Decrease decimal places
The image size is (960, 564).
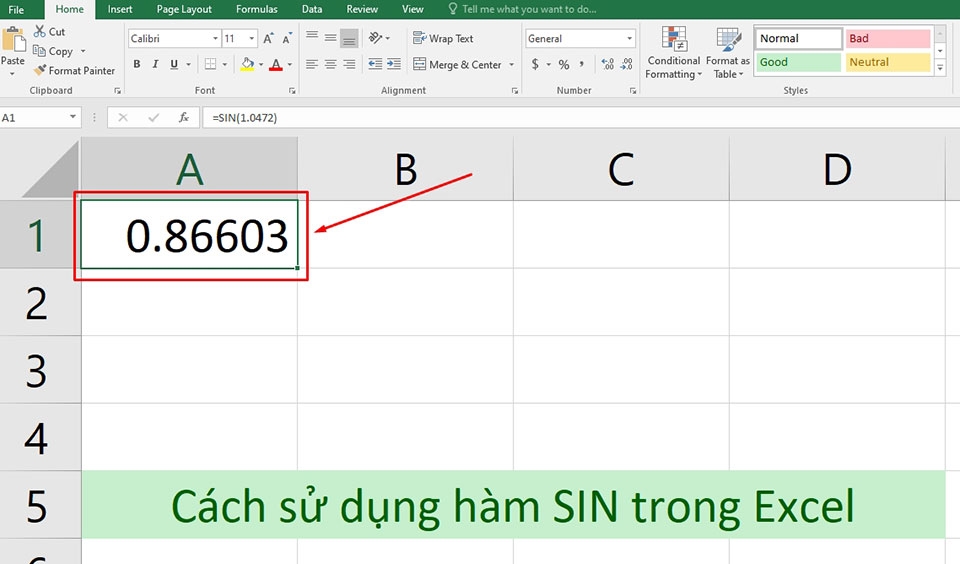point(626,64)
